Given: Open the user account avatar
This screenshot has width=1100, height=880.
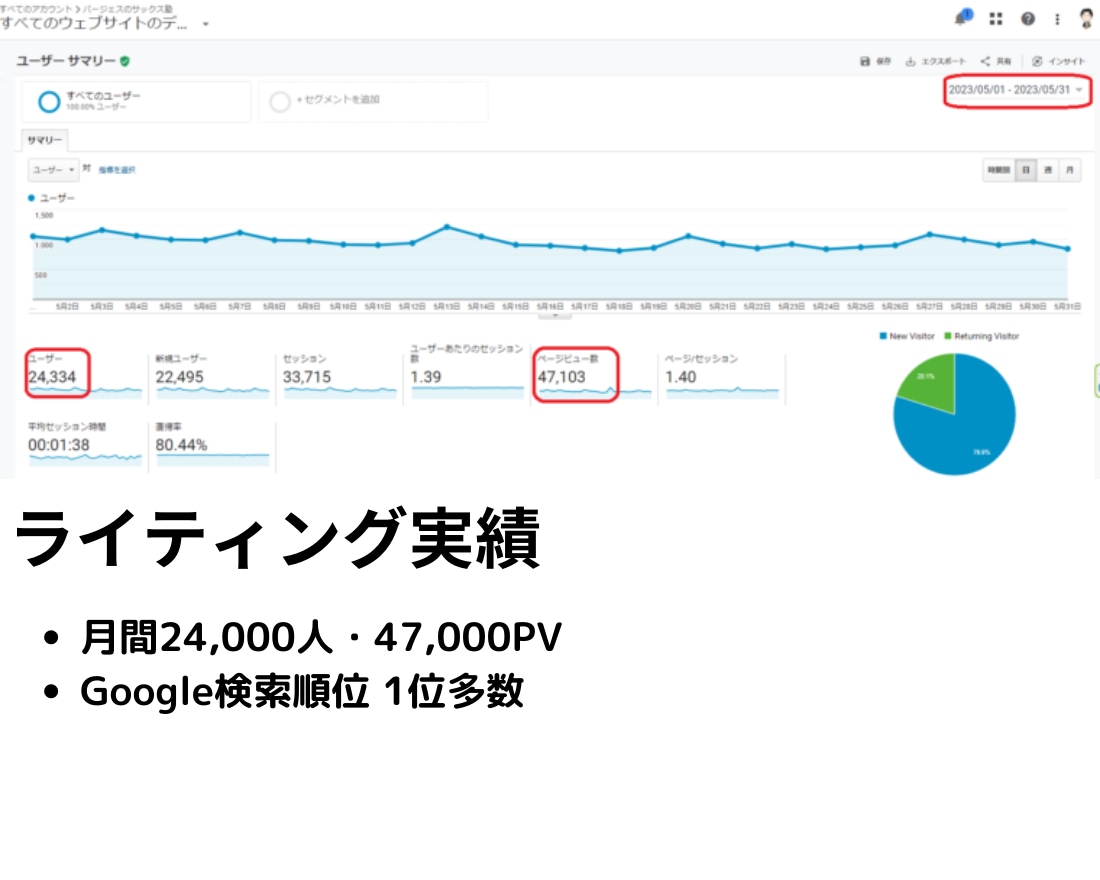Looking at the screenshot, I should [1086, 18].
